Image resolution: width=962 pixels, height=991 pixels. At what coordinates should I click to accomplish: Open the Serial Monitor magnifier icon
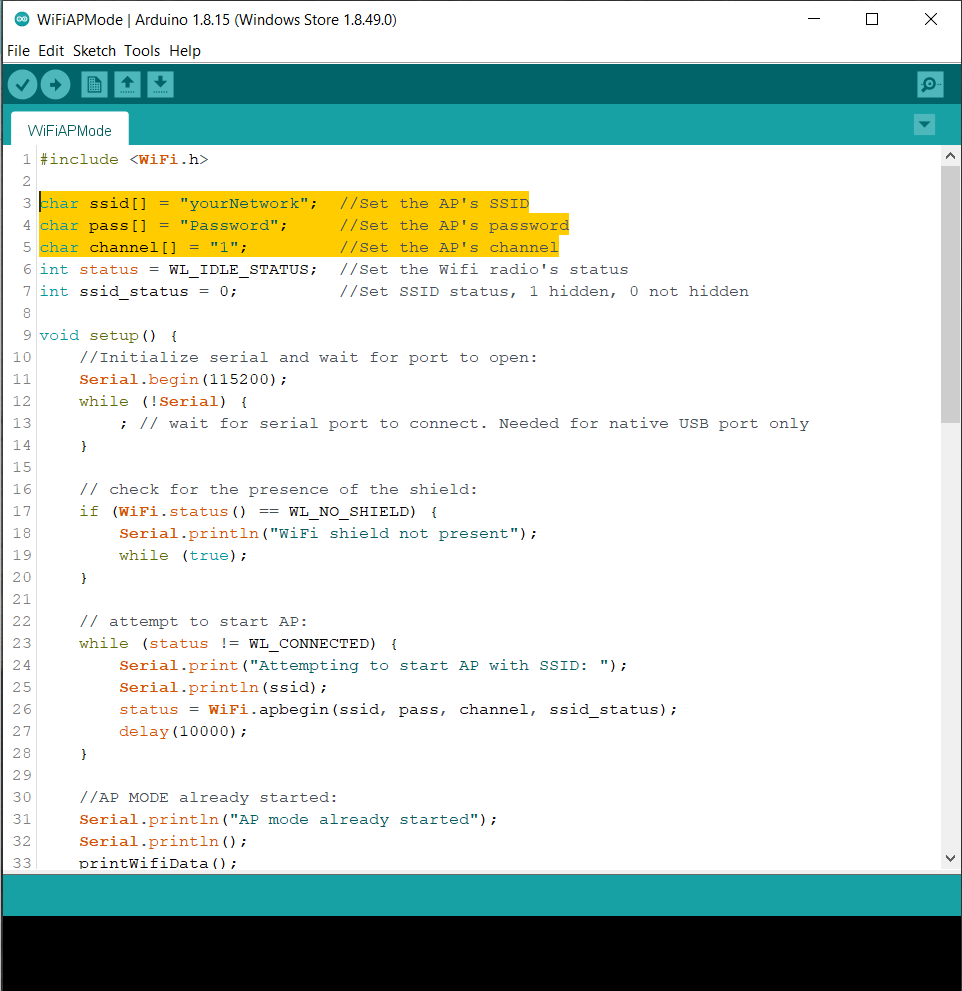click(x=930, y=85)
